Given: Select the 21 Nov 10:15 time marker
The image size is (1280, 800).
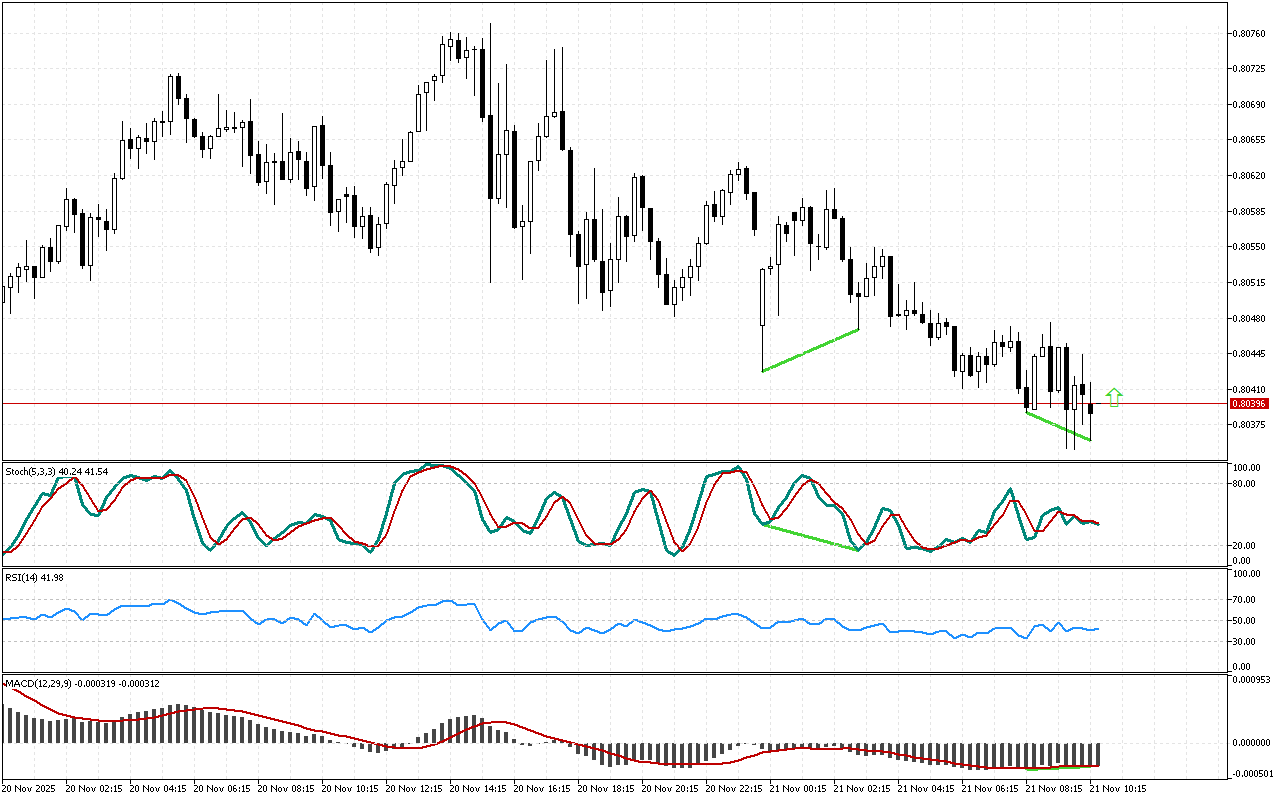Looking at the screenshot, I should coord(1119,788).
